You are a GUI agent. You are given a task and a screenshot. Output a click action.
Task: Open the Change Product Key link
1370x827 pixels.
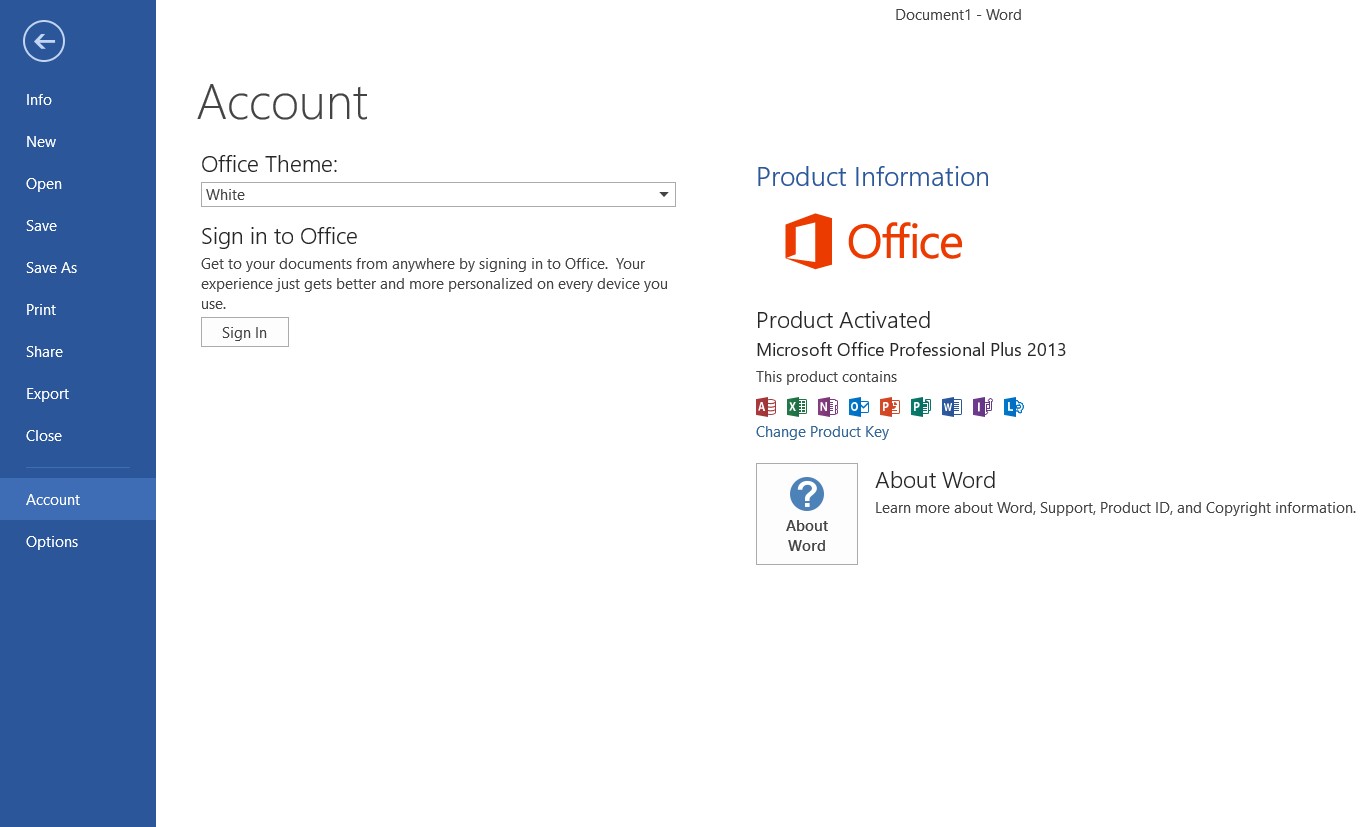pyautogui.click(x=822, y=431)
